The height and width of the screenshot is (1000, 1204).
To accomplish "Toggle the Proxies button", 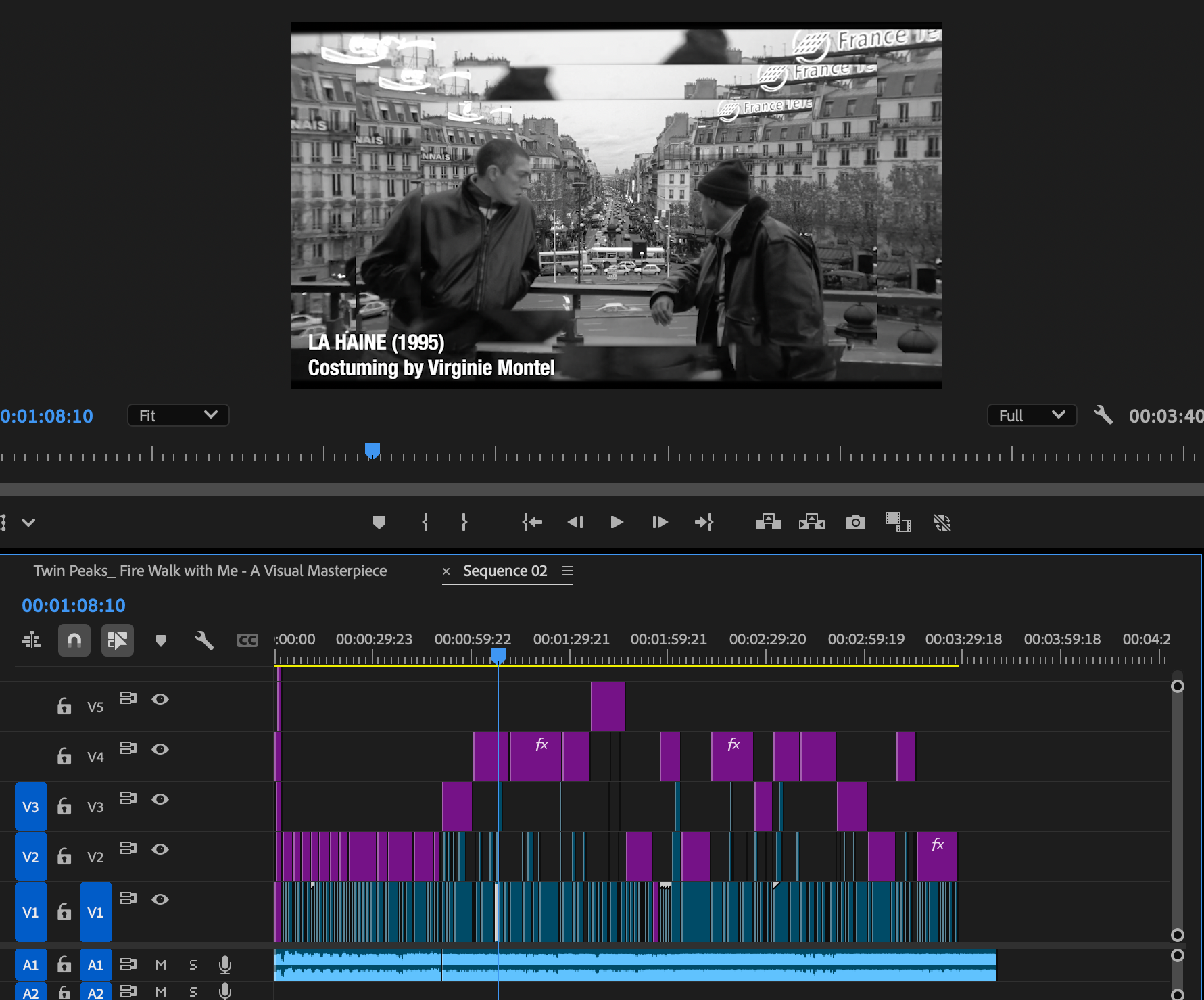I will click(942, 522).
